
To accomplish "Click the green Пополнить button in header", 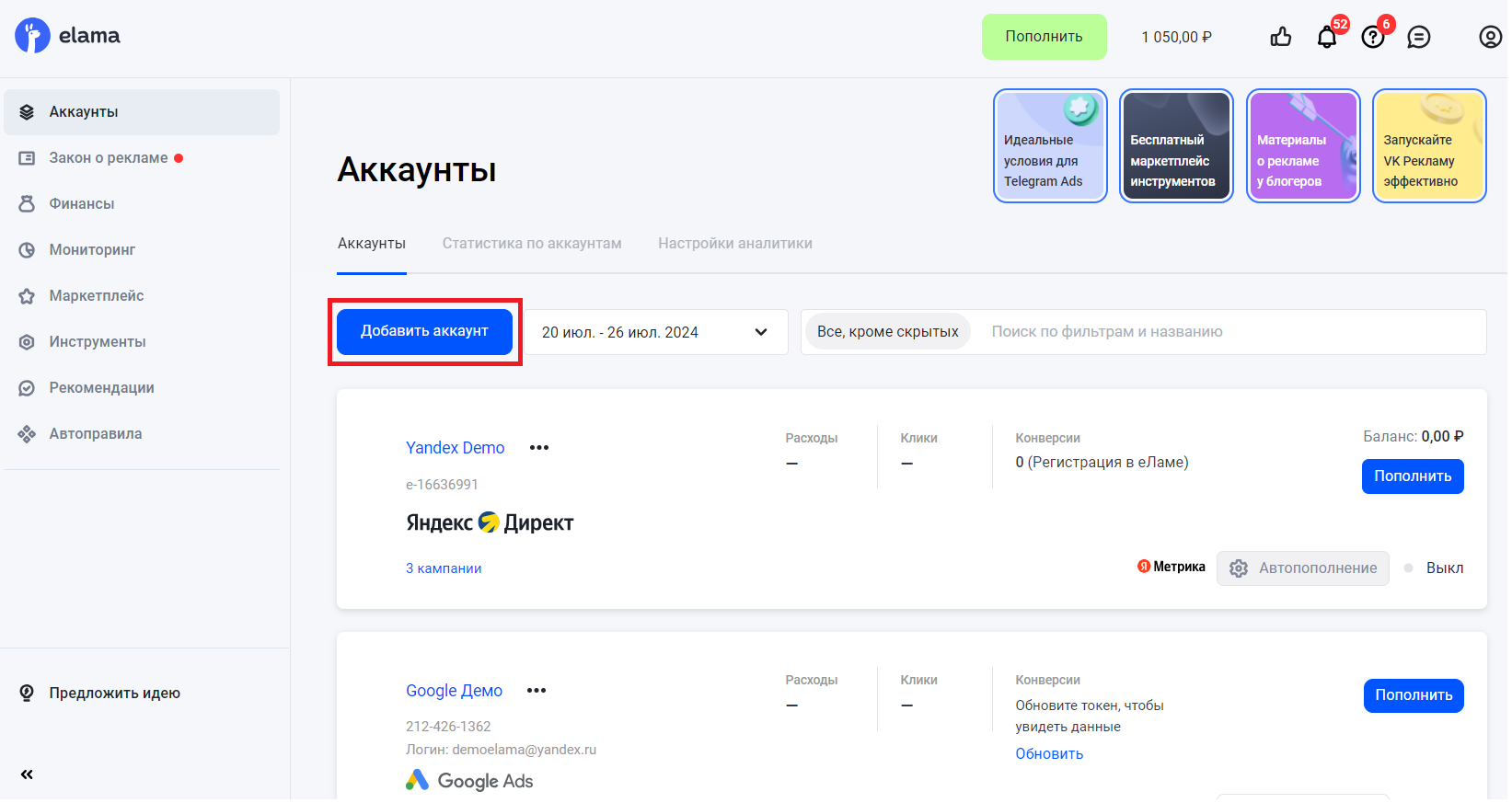I will click(x=1044, y=37).
